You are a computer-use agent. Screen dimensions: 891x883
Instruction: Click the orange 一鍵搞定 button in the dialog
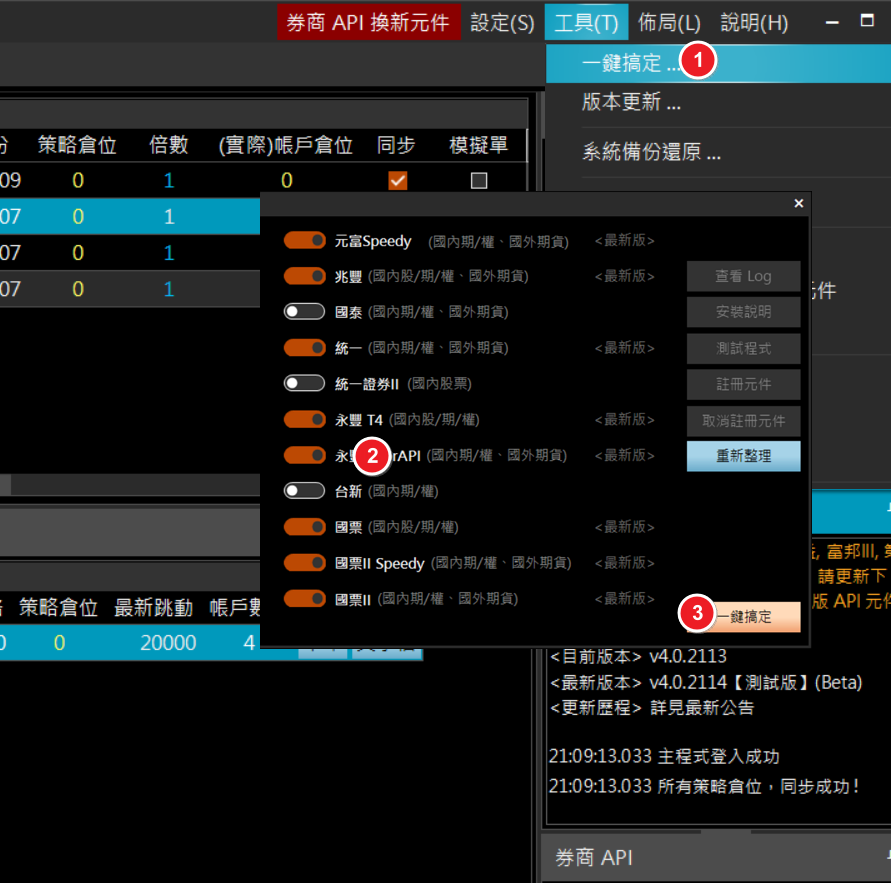(743, 617)
